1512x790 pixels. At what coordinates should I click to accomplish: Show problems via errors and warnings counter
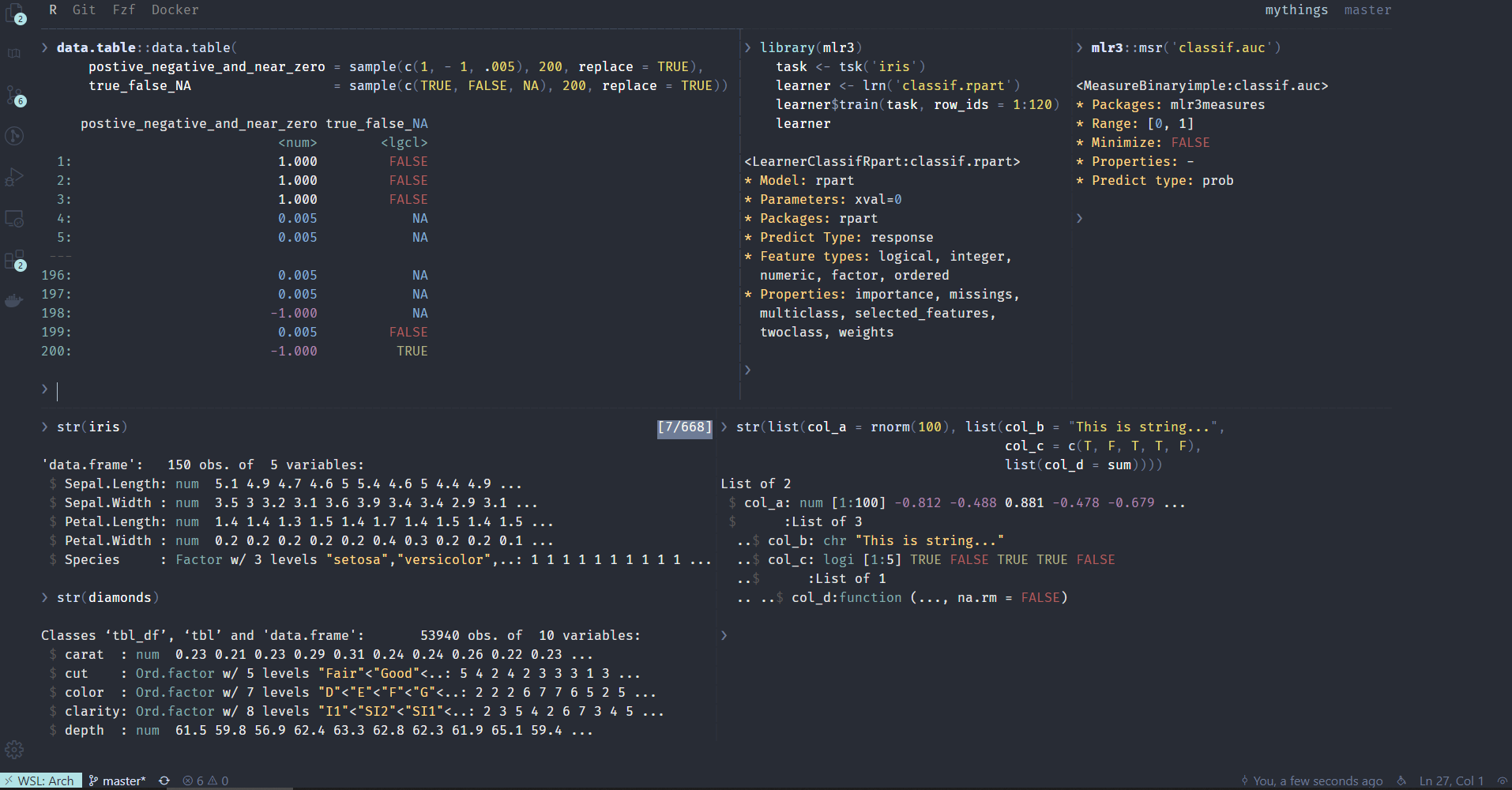tap(205, 781)
